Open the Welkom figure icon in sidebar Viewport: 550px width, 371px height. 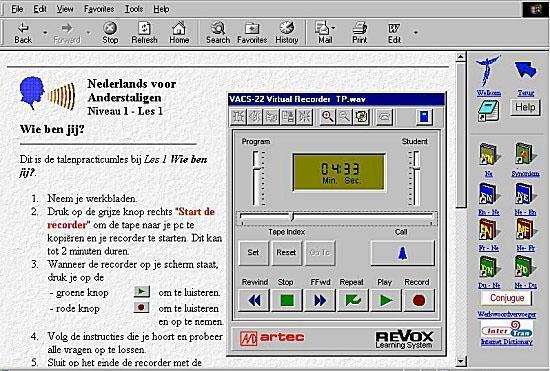[x=488, y=71]
